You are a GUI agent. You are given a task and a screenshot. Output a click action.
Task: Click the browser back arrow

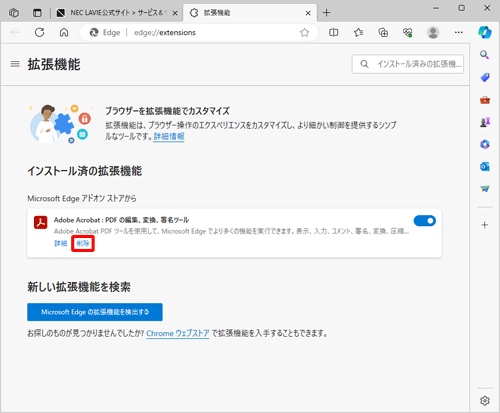15,32
